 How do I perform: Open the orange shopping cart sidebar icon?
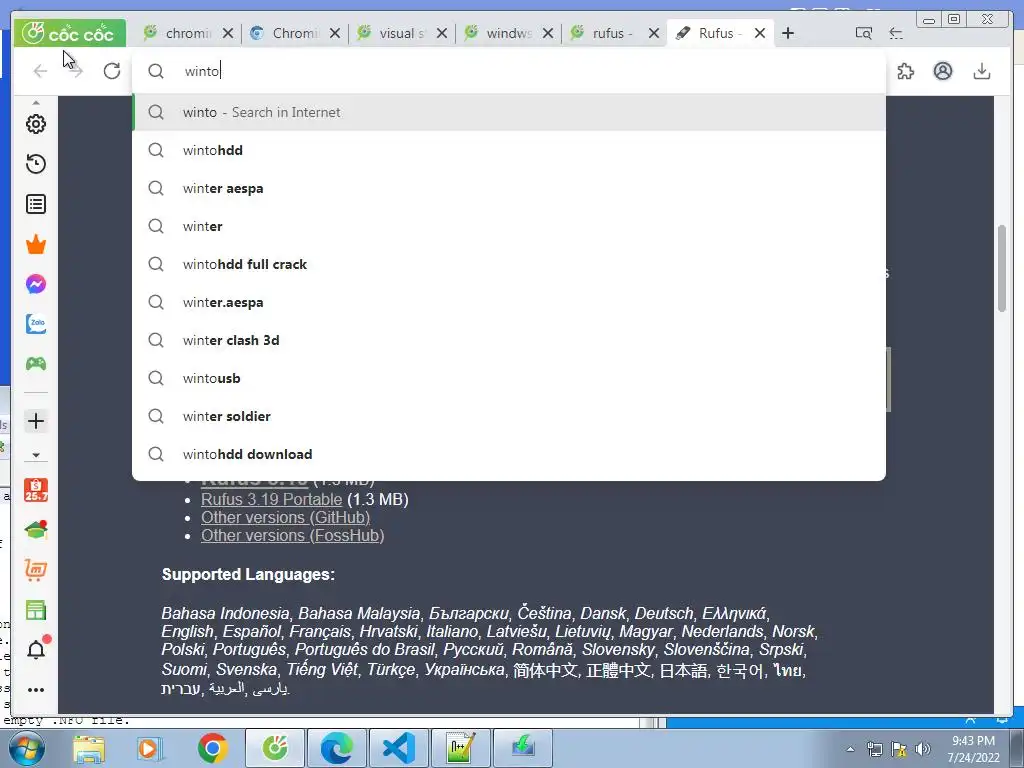coord(36,569)
